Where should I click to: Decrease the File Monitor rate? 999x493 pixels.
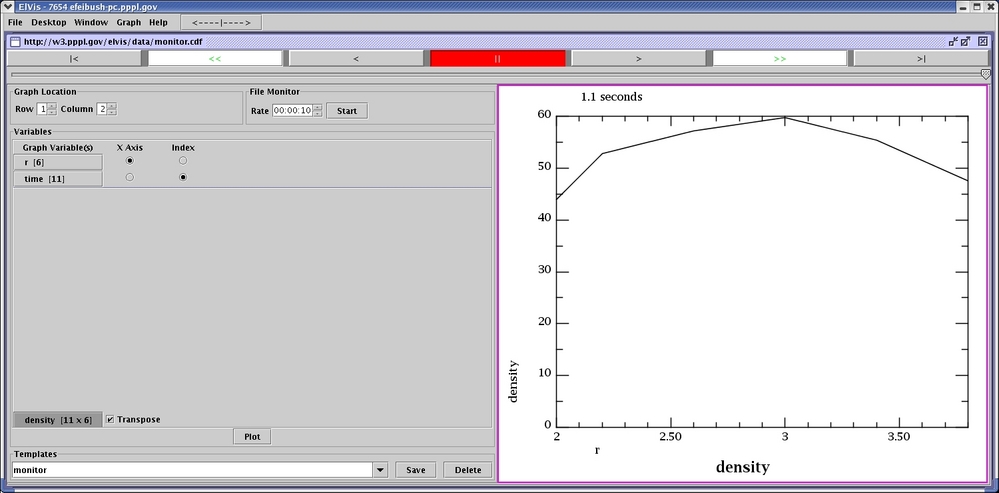click(317, 113)
